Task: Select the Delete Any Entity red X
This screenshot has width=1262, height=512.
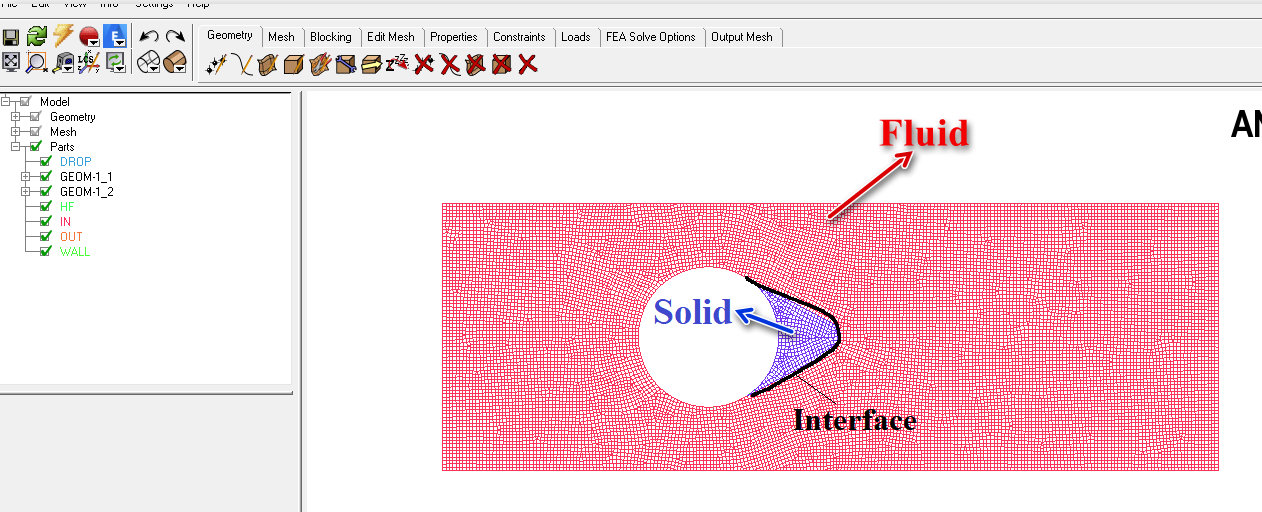Action: tap(527, 65)
